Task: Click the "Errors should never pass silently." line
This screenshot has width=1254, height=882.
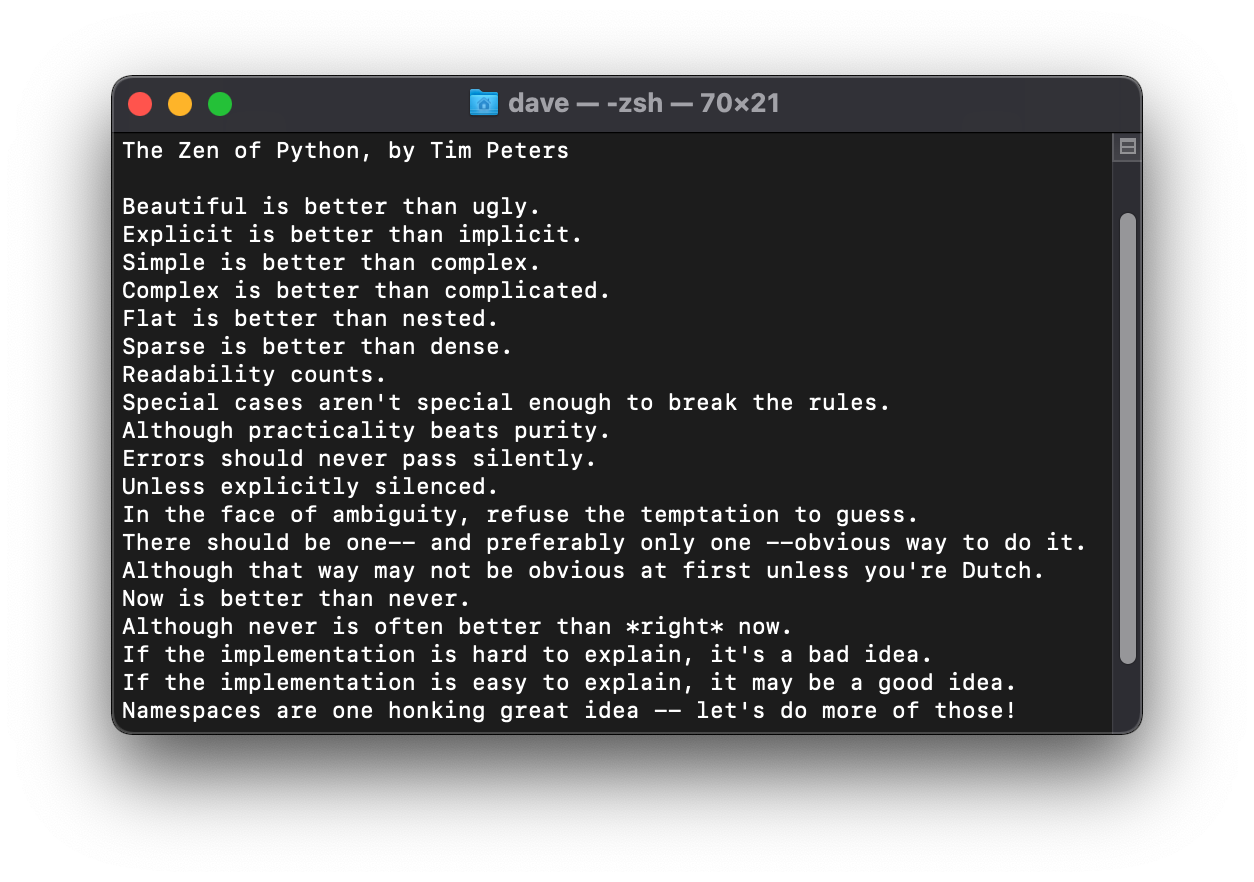Action: point(359,459)
